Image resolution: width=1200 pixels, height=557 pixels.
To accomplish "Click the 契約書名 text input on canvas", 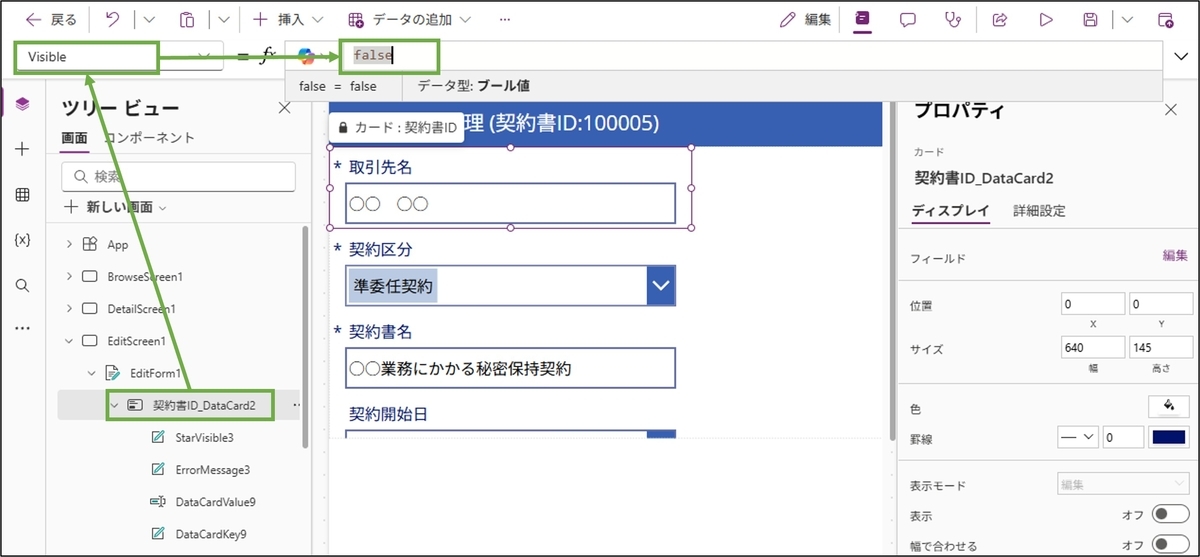I will pos(511,368).
